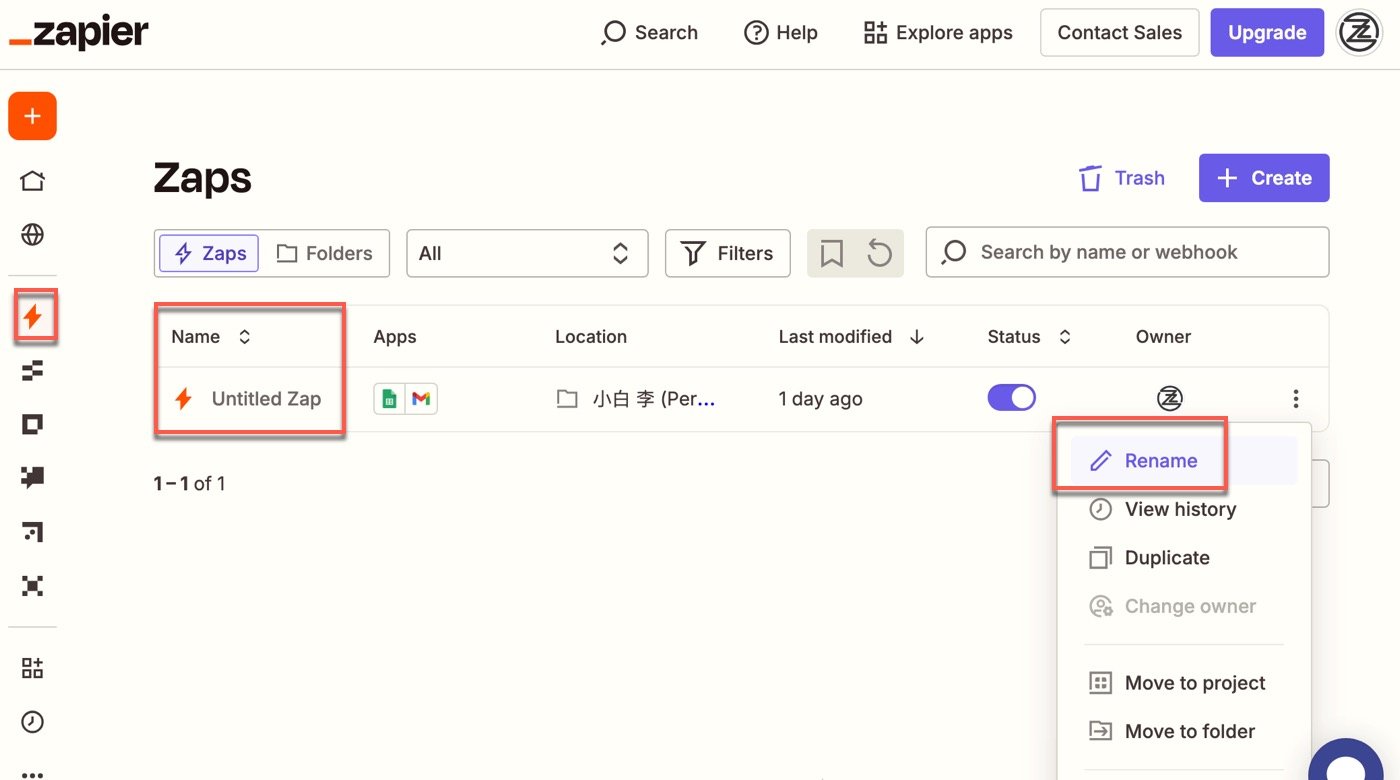
Task: Open the Zap history clock icon in sidebar
Action: [x=32, y=722]
